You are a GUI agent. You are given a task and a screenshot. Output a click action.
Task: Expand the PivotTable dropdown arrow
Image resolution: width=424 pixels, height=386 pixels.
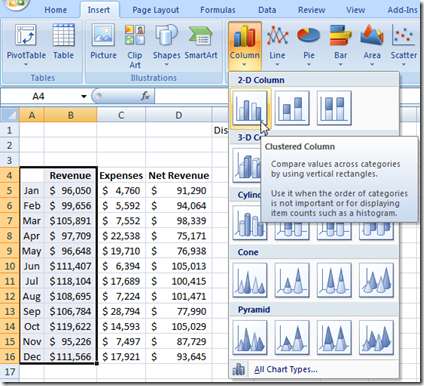[x=26, y=64]
